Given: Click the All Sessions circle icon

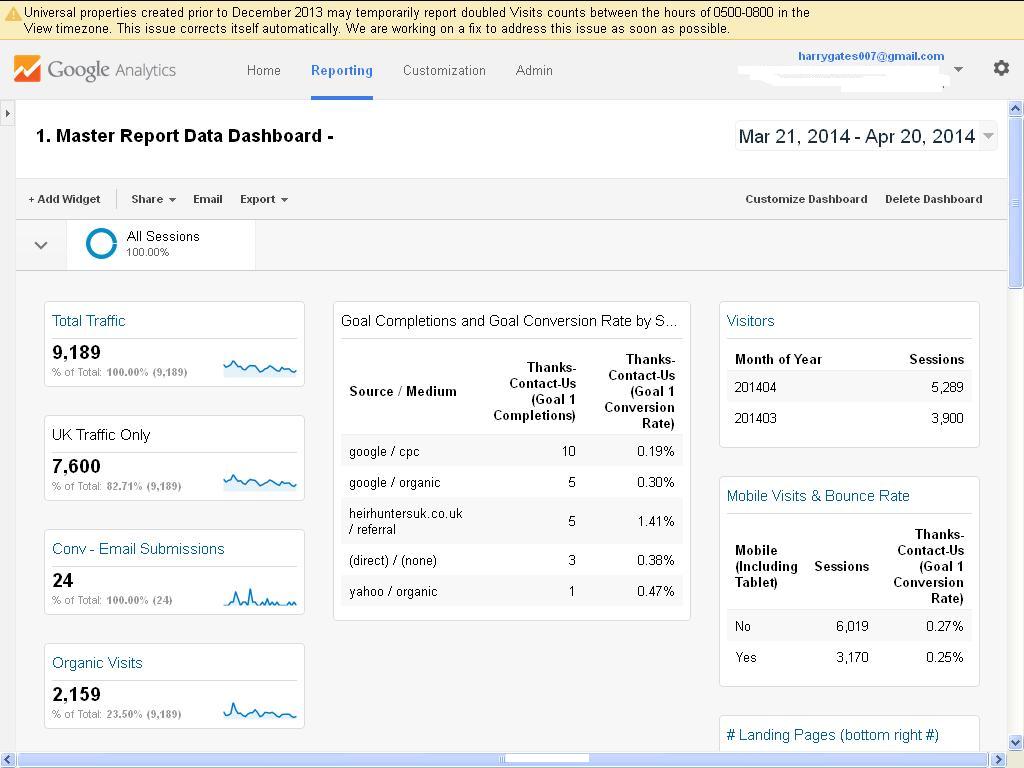Looking at the screenshot, I should [101, 244].
